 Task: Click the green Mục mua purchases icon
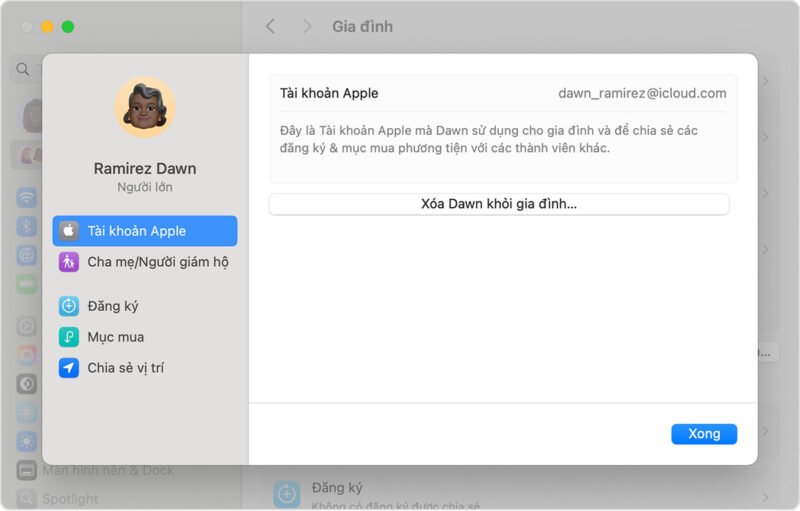(68, 337)
